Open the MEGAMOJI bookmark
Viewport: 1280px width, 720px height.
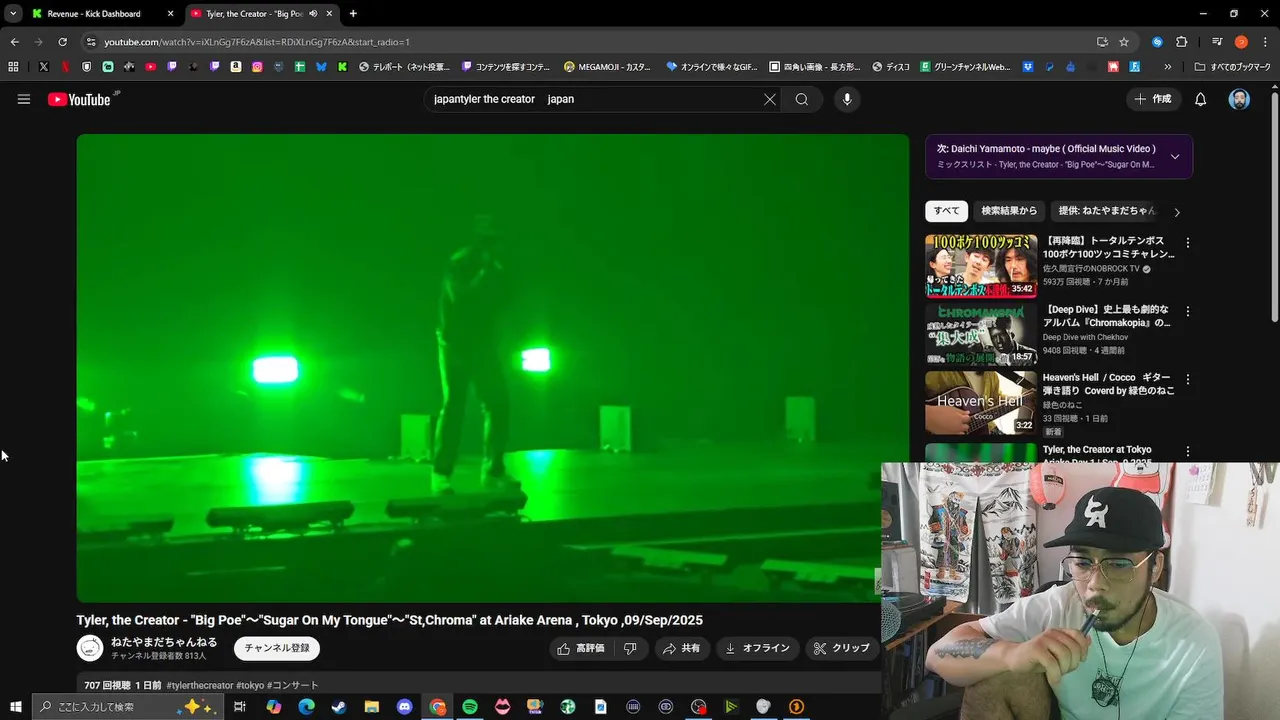click(607, 67)
